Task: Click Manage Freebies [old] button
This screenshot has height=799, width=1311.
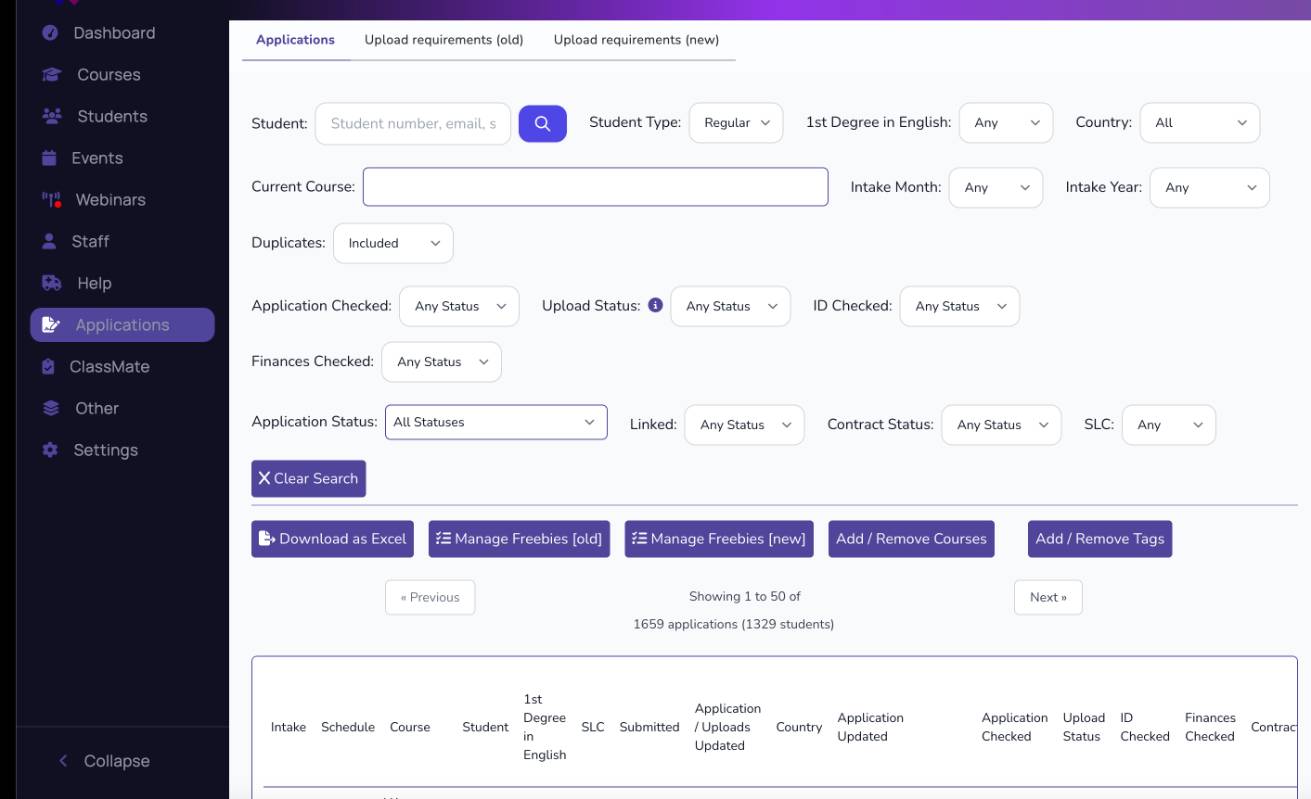Action: coord(519,539)
